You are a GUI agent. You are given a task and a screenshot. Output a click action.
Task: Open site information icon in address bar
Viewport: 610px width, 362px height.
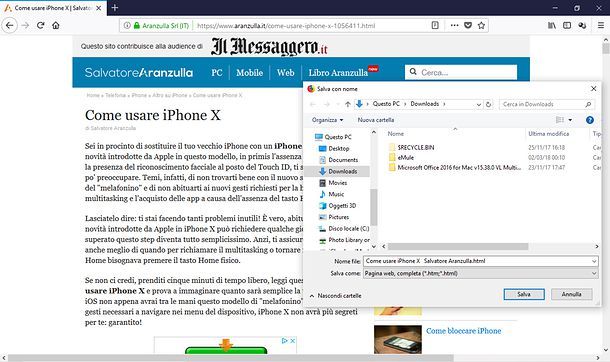pyautogui.click(x=127, y=26)
